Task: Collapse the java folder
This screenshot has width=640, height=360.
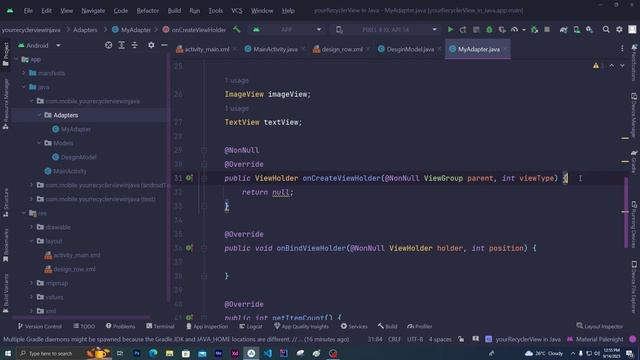Action: 24,87
